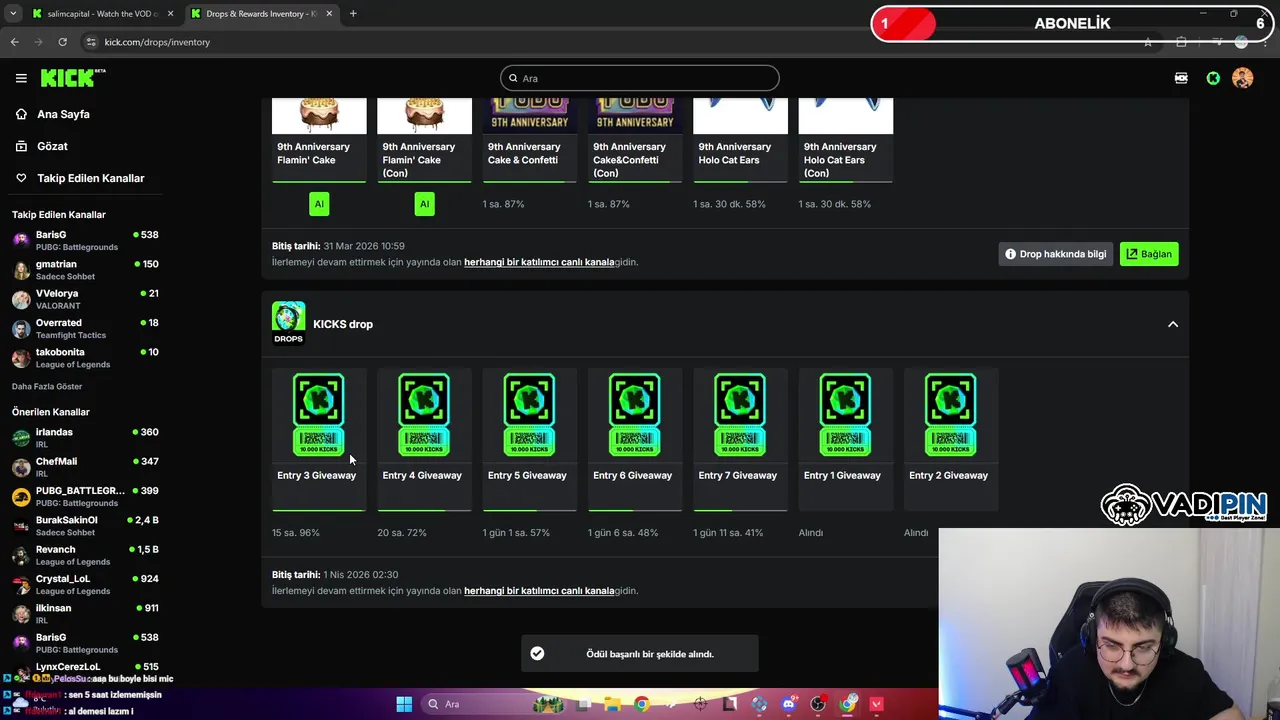Open ilkinsan recommended channel
1280x720 pixels.
[85, 613]
